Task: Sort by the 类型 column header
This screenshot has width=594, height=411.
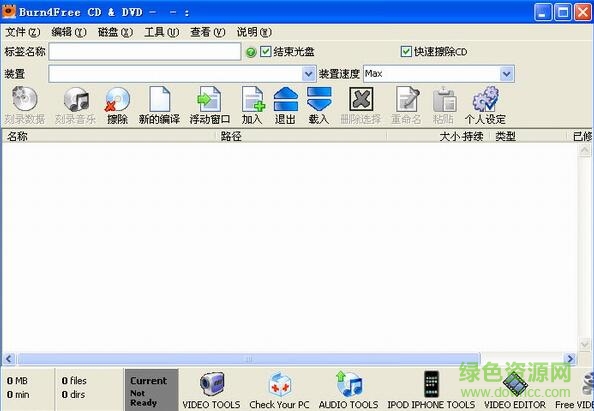Action: (528, 136)
